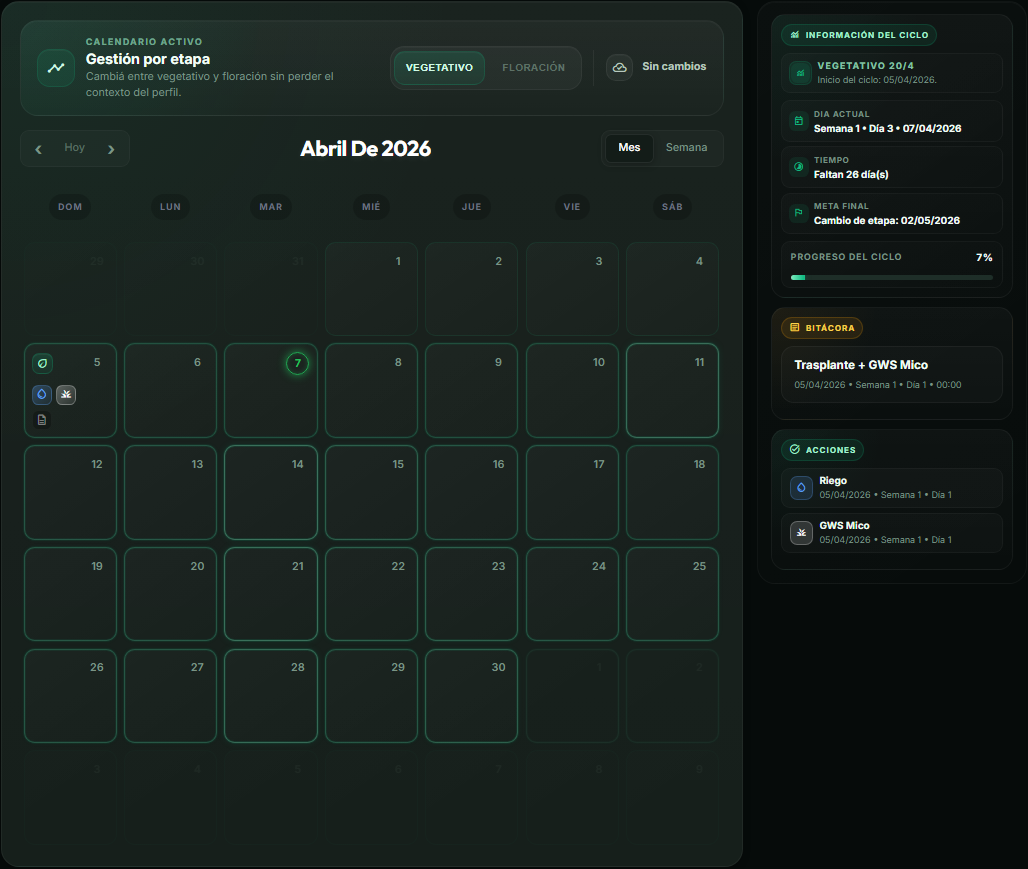Open the Trasplante + GWS Mico bitácora entry

(891, 373)
